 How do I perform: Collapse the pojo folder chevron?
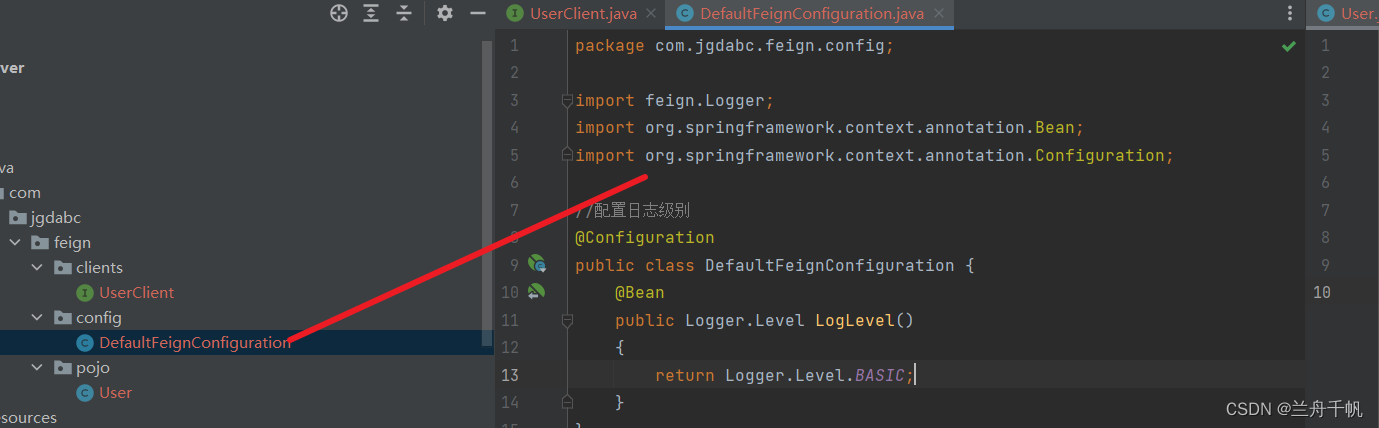(x=37, y=367)
